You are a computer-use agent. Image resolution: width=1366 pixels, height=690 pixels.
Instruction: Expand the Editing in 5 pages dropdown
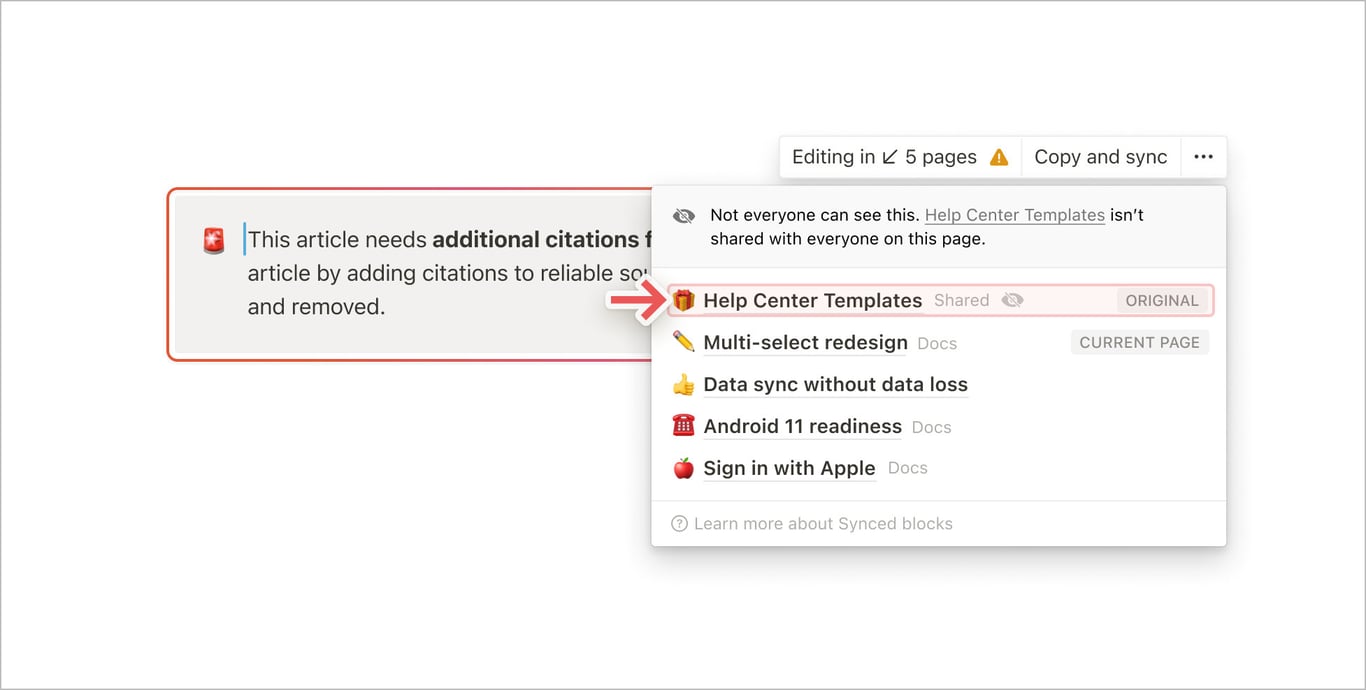point(884,157)
